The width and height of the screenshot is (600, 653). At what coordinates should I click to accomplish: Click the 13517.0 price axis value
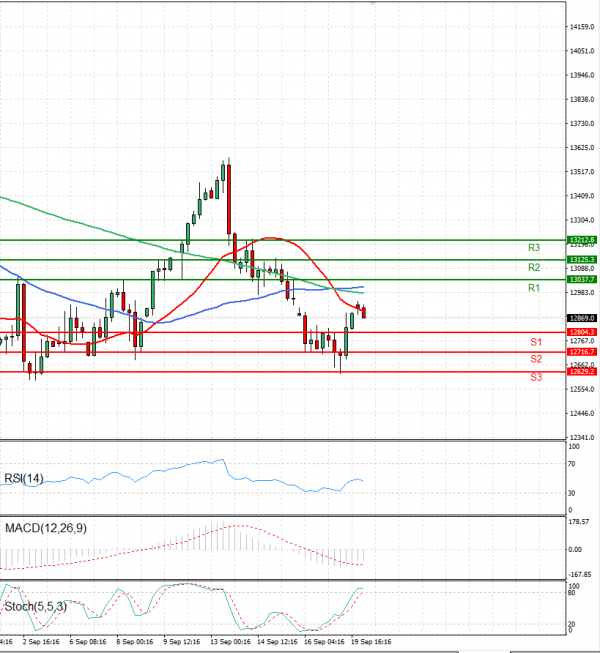tap(582, 172)
